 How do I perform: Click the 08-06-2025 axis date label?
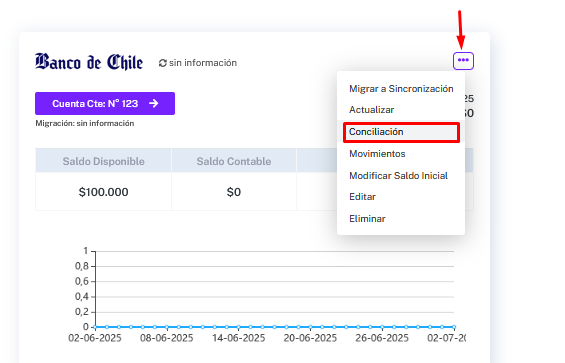pyautogui.click(x=166, y=338)
